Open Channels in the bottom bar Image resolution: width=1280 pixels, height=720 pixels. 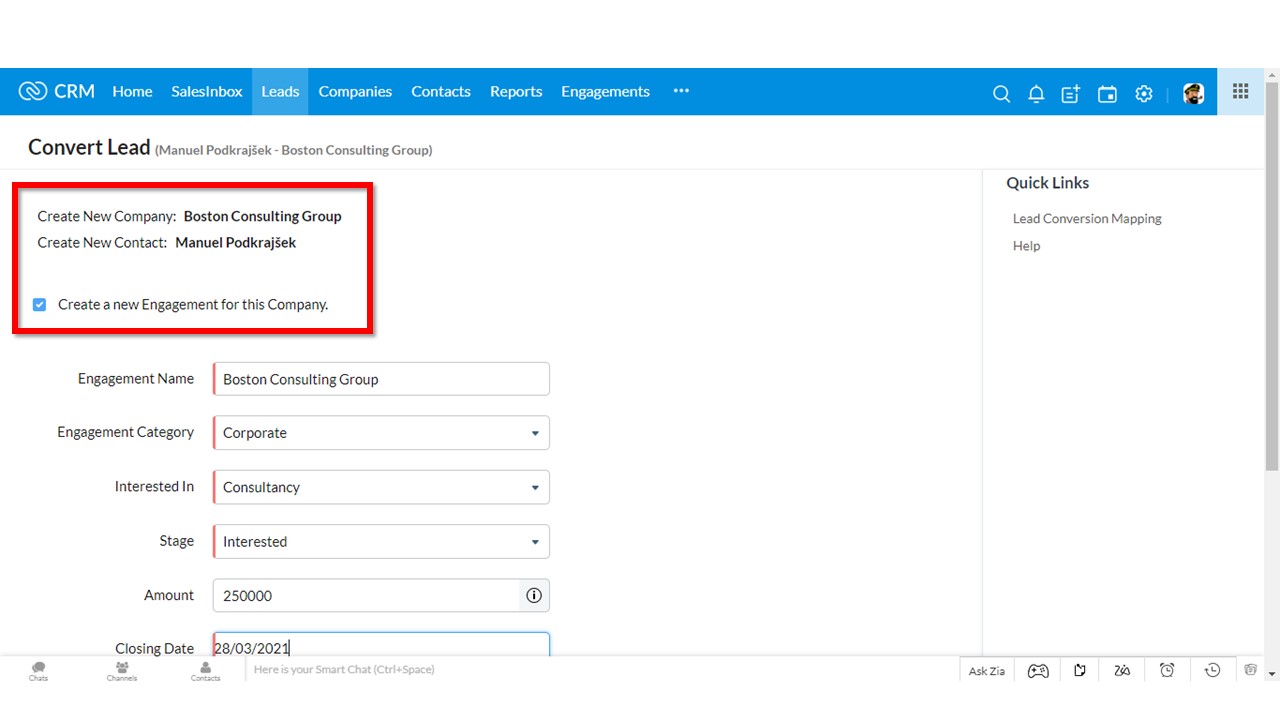tap(122, 671)
